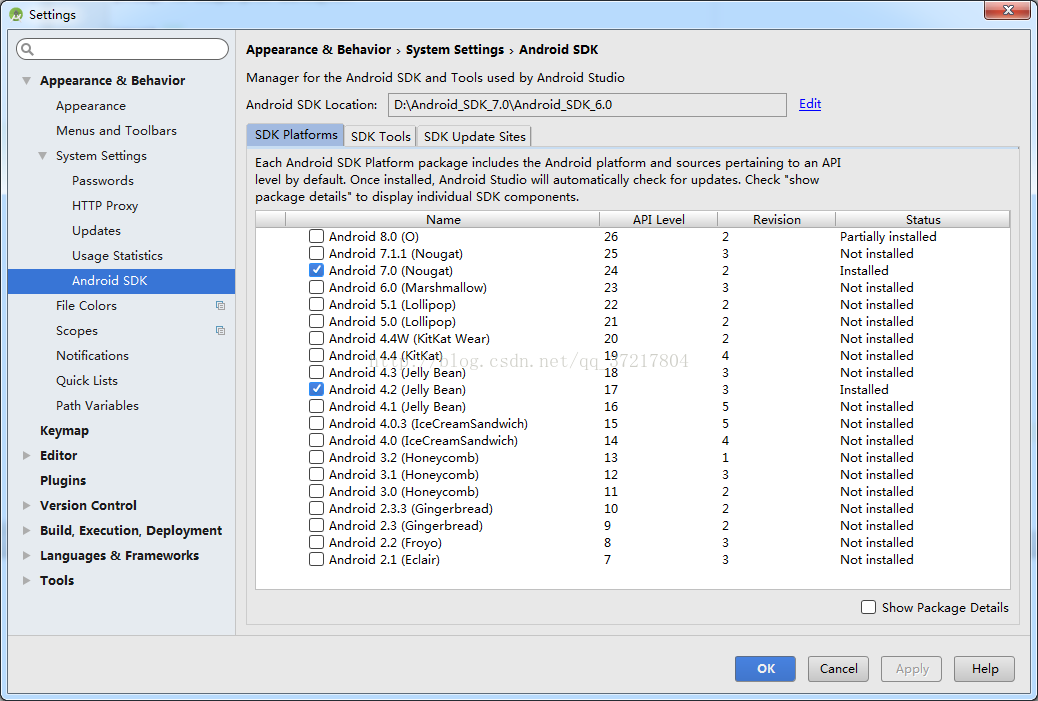Viewport: 1038px width, 701px height.
Task: Click the search magnifier icon in settings
Action: point(27,49)
